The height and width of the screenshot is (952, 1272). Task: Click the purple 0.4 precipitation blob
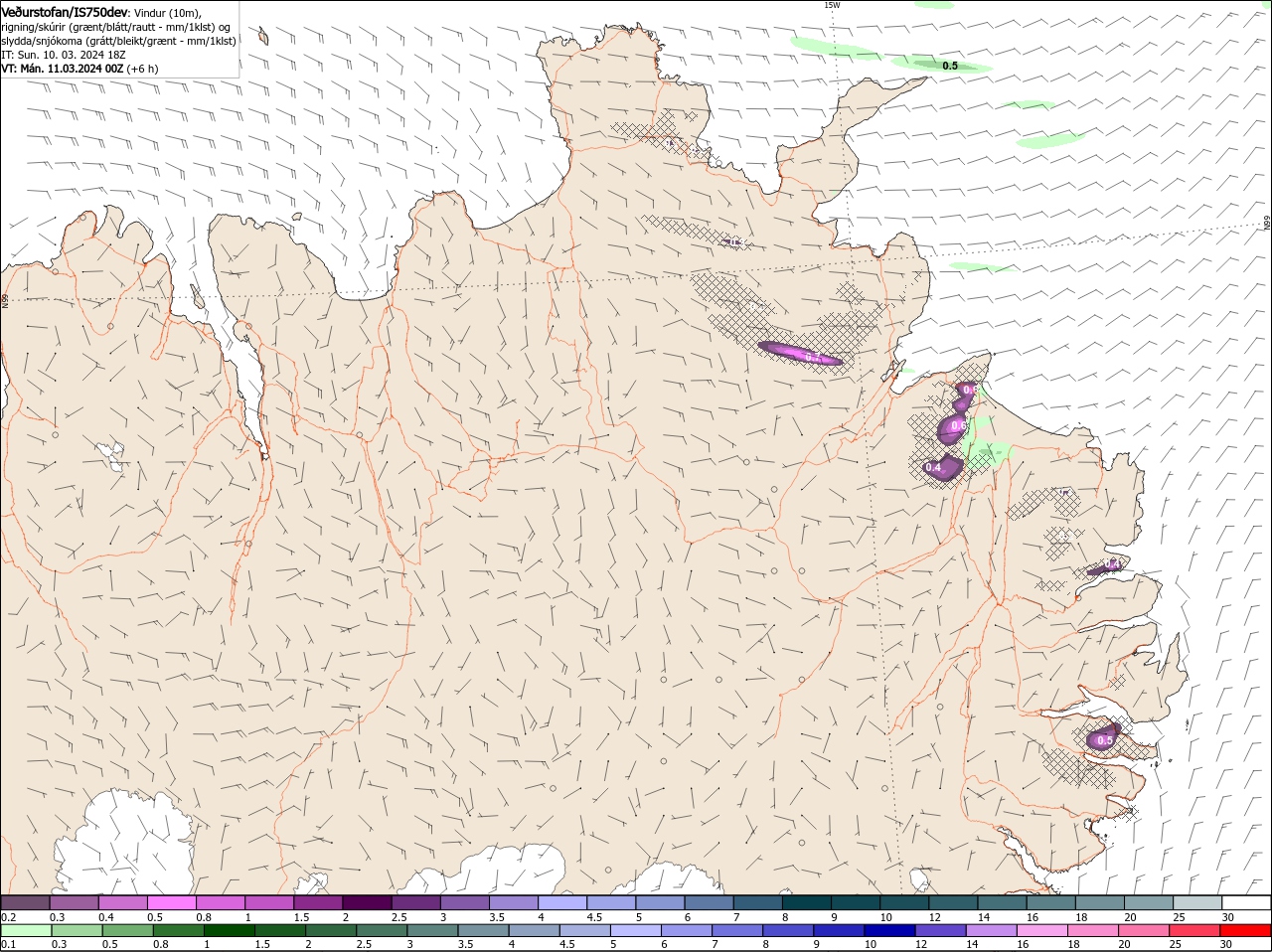[942, 467]
